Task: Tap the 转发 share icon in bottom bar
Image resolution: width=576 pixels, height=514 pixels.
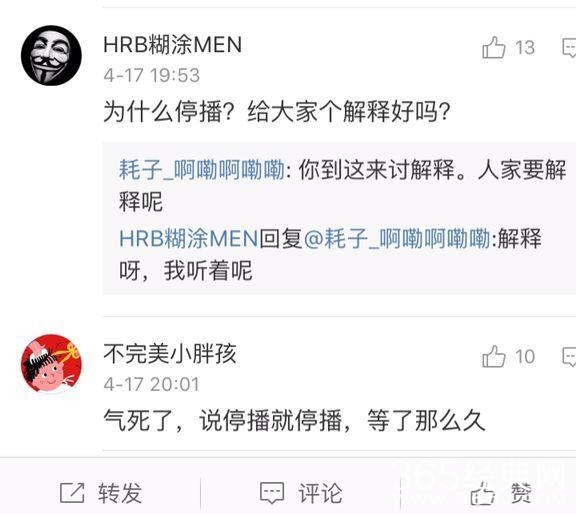Action: click(x=72, y=493)
